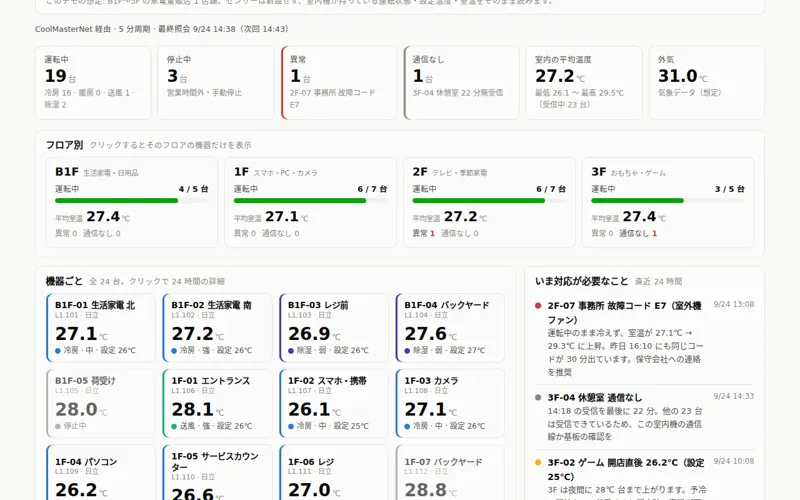This screenshot has height=500, width=800.
Task: Click the yellow dot beside 3F-02 ゲーム alert
Action: point(538,463)
